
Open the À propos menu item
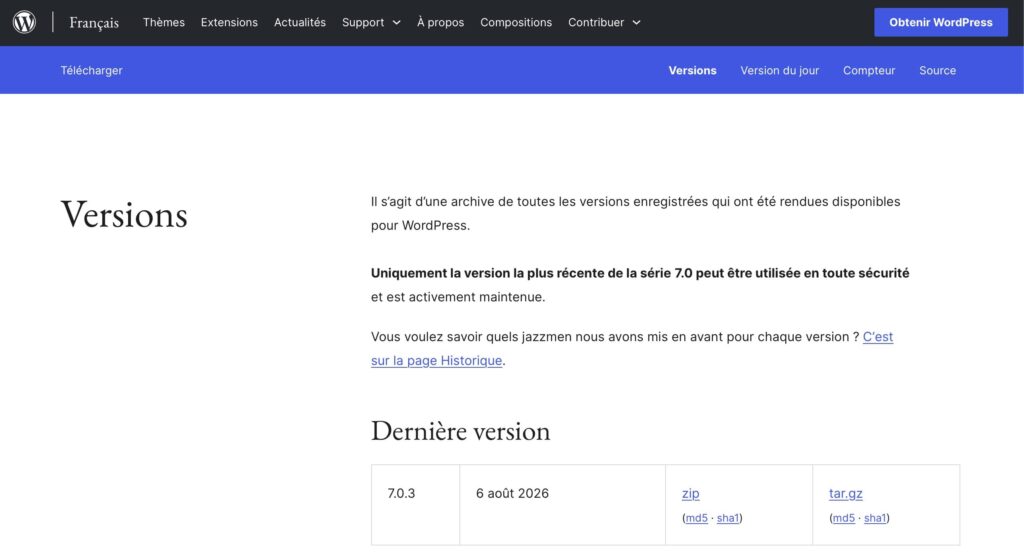[440, 22]
